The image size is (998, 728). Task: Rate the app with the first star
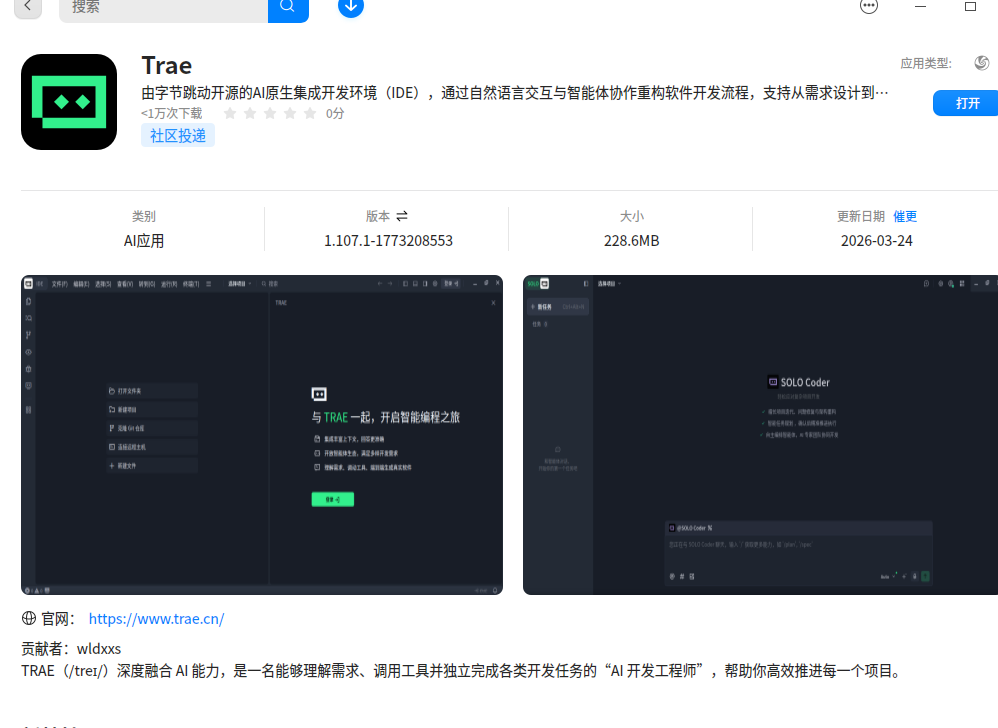(x=230, y=113)
